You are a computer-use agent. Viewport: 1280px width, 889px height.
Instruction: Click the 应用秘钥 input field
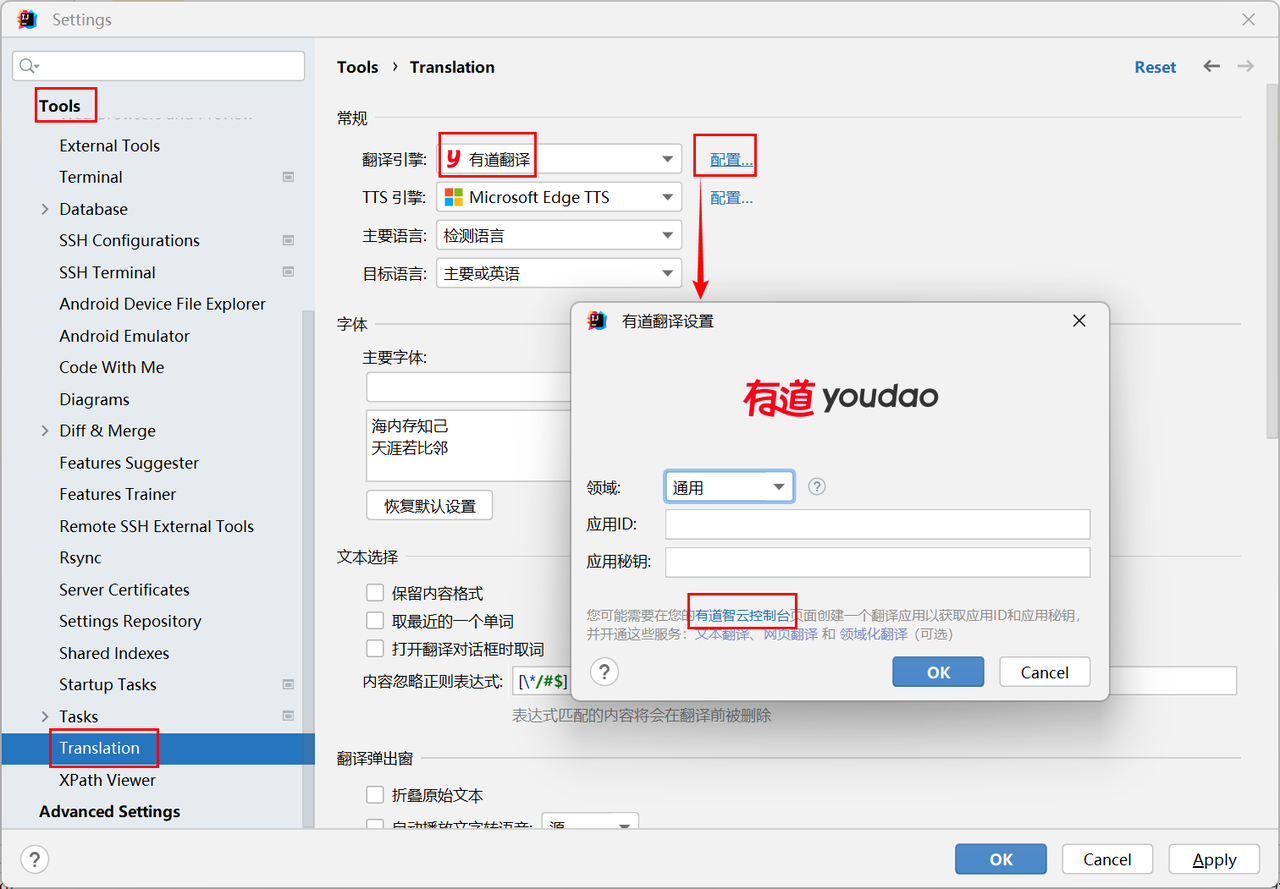(877, 562)
